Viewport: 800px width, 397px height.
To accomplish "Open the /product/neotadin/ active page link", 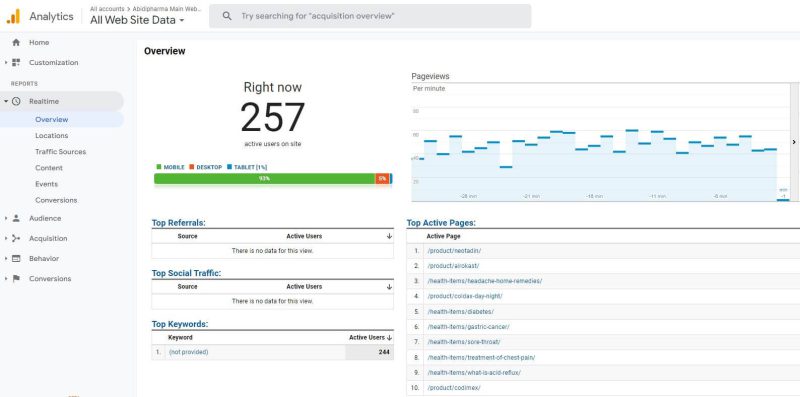I will coord(454,251).
